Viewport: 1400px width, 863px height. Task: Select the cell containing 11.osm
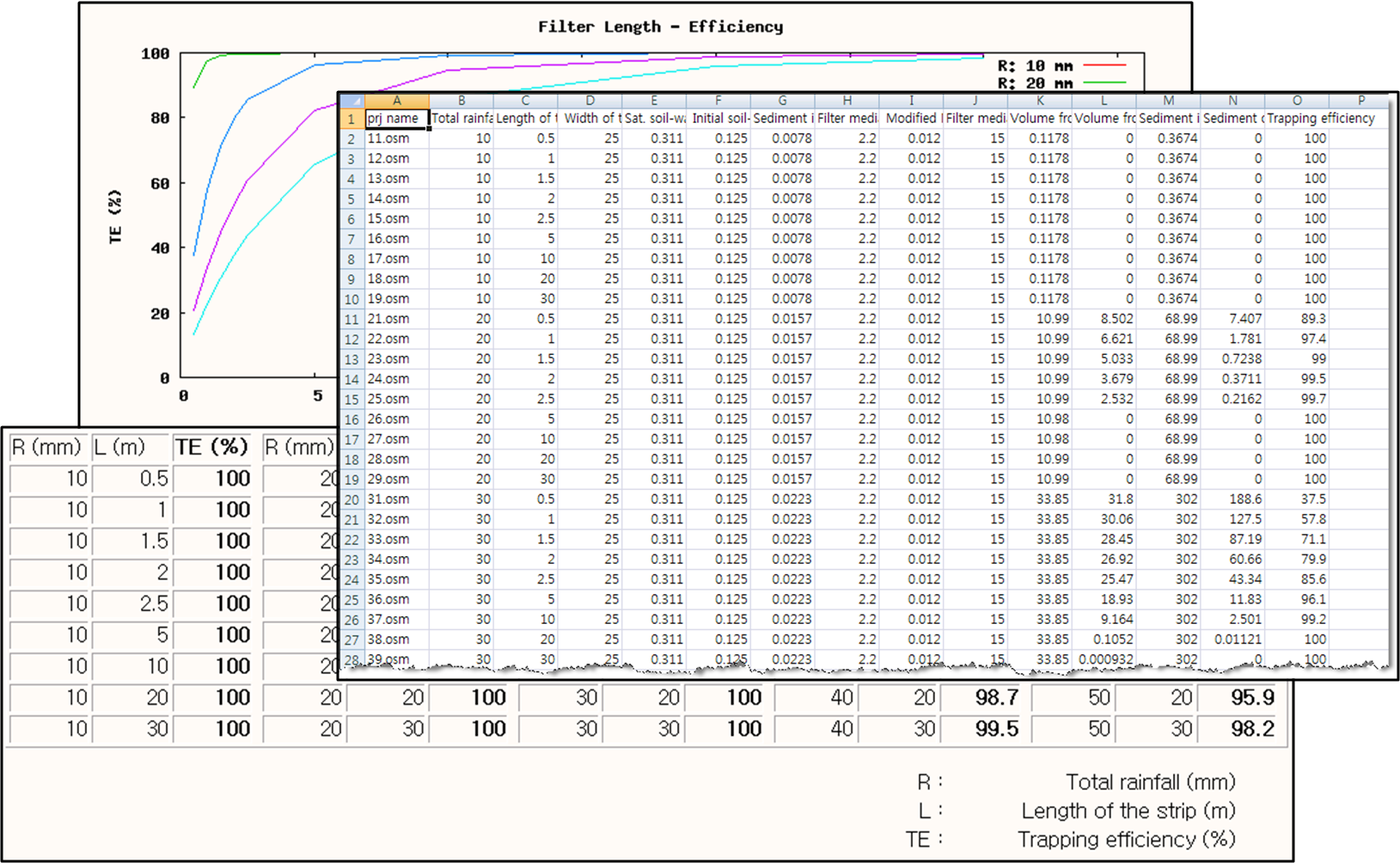[x=396, y=138]
